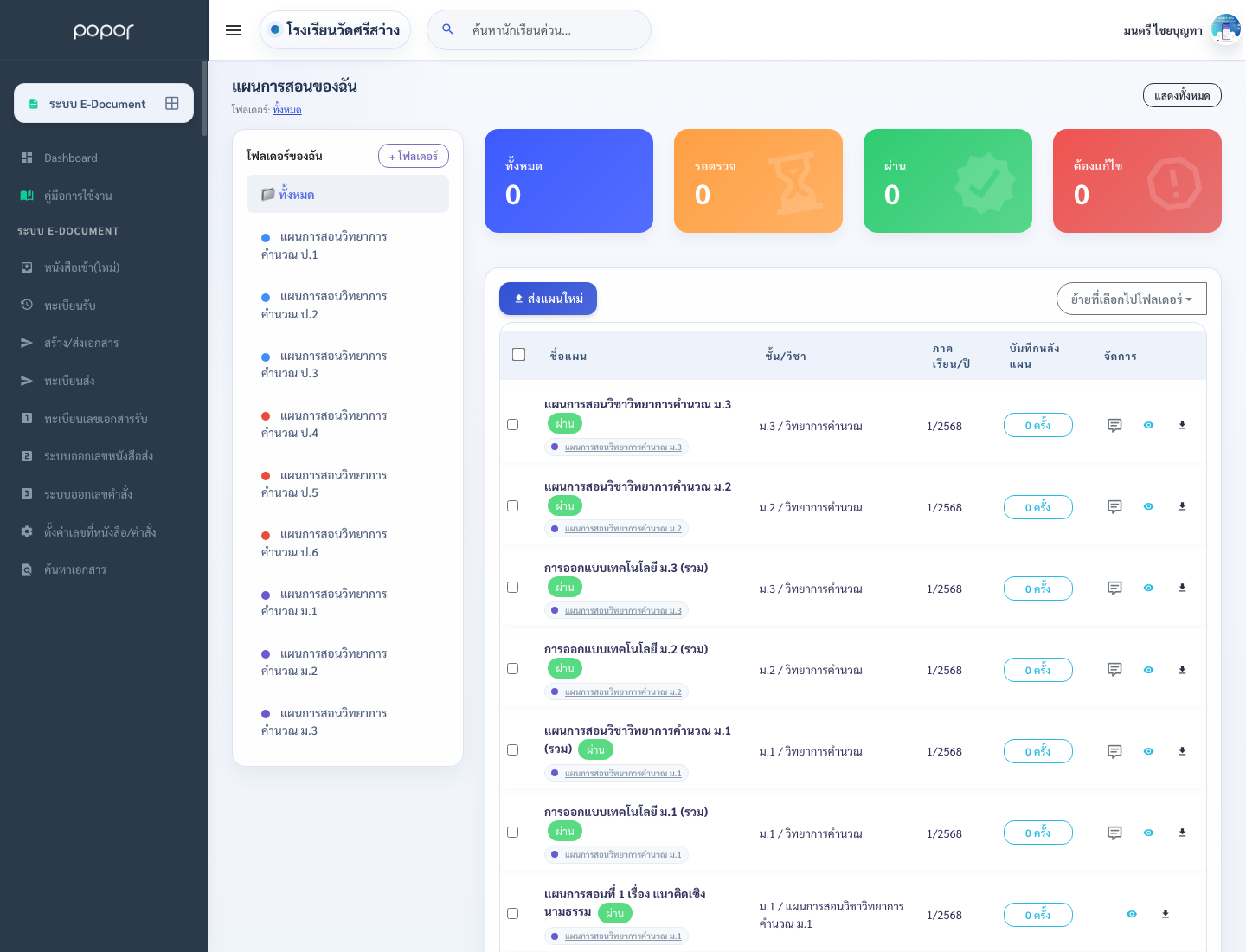Open comments for การออกแบบเทคโนโลยี ม.3 (รวม)
The height and width of the screenshot is (952, 1246).
[1114, 588]
